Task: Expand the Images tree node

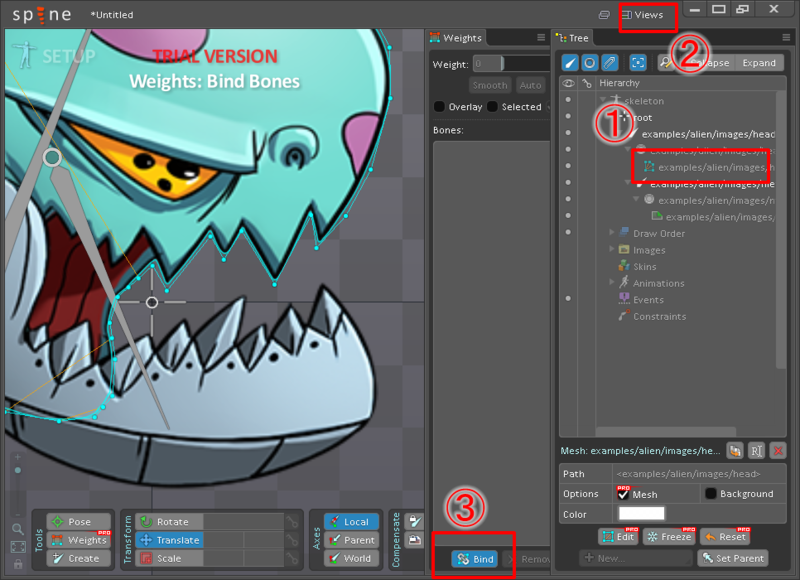Action: [612, 249]
